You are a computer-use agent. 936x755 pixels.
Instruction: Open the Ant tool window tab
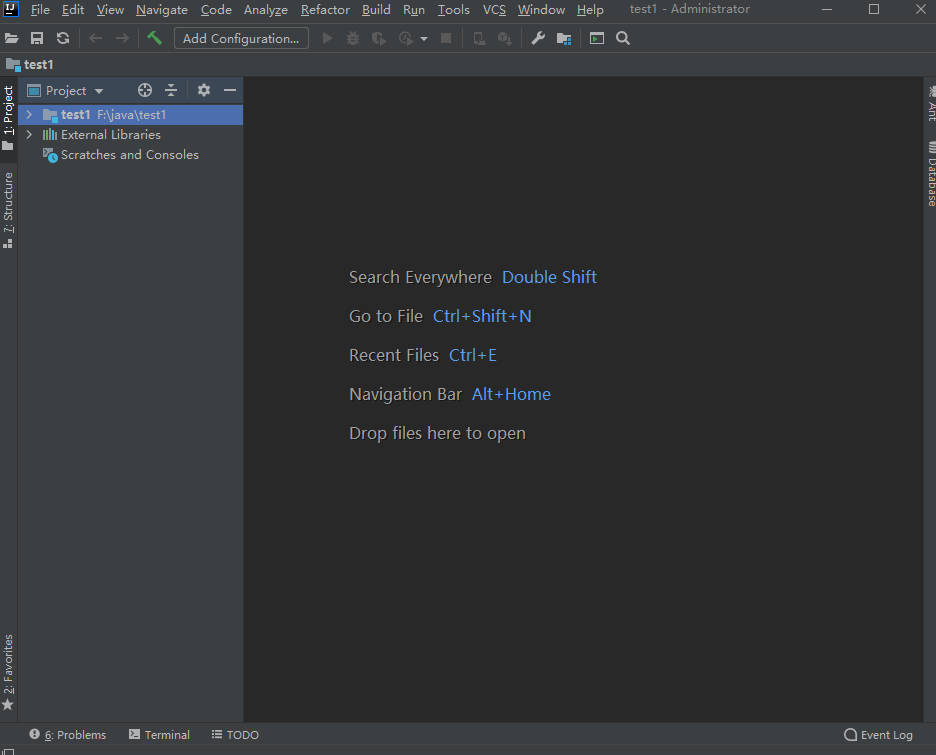click(931, 103)
